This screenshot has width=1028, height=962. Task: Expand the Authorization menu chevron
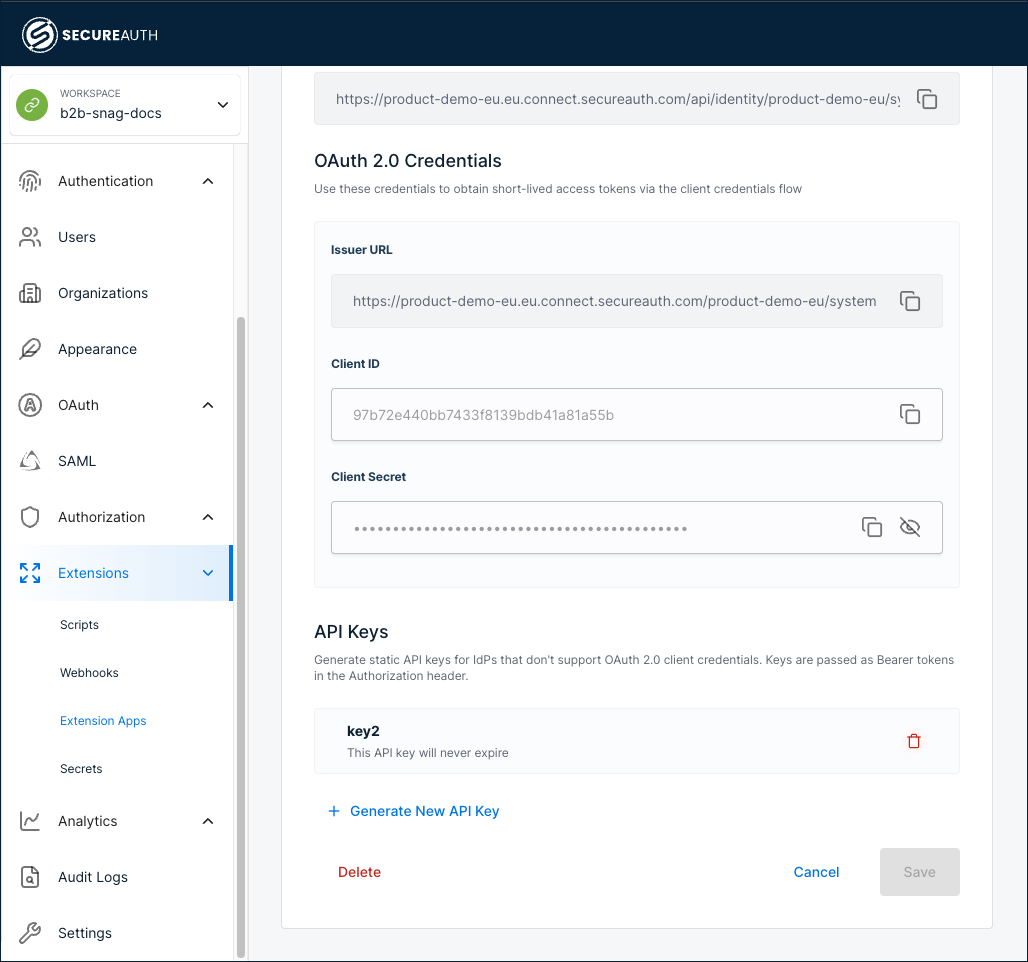coord(208,517)
